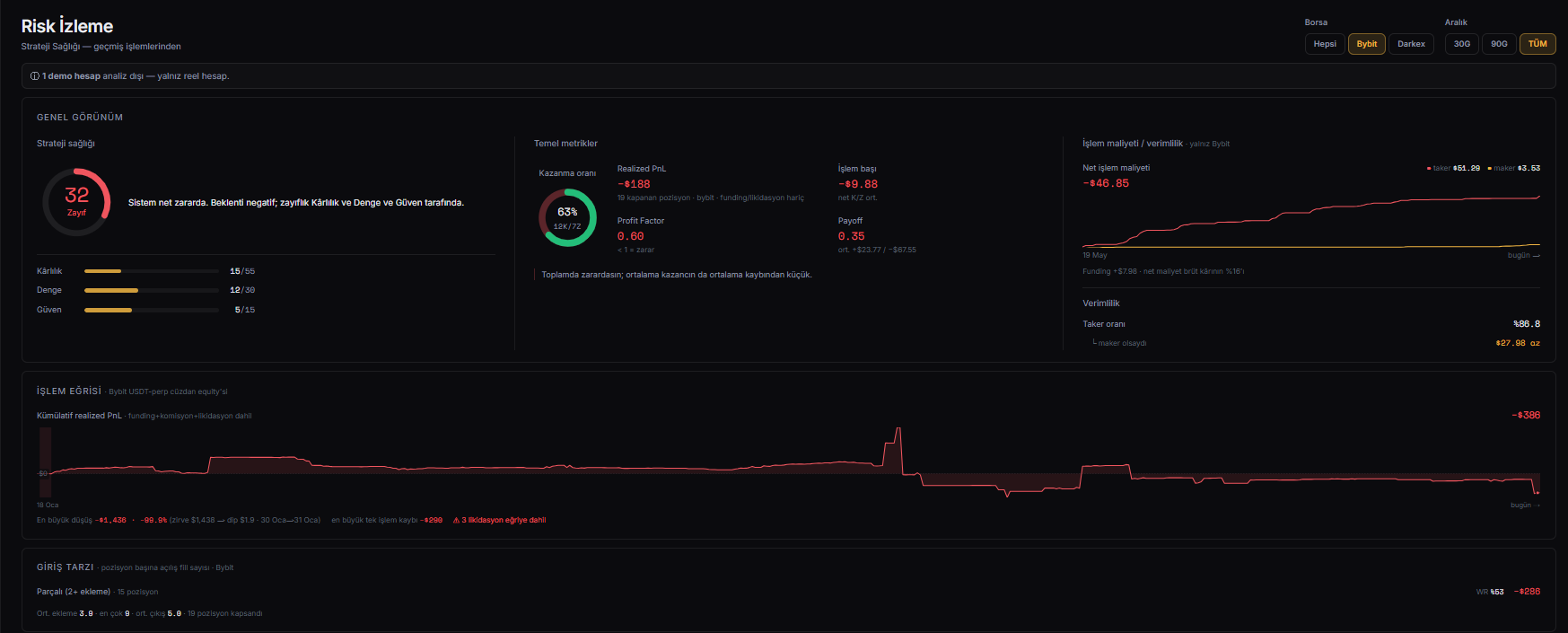Click the Realized PnL value -$188
The image size is (1568, 633).
pyautogui.click(x=634, y=184)
